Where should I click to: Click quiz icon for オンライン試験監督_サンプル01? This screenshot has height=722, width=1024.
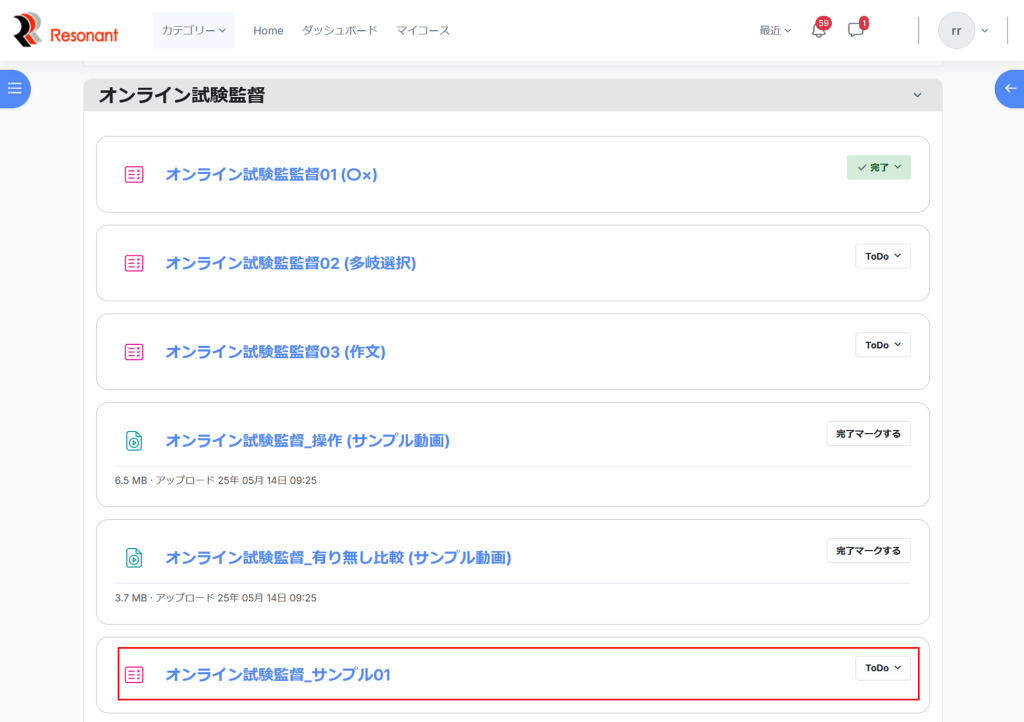pyautogui.click(x=134, y=675)
